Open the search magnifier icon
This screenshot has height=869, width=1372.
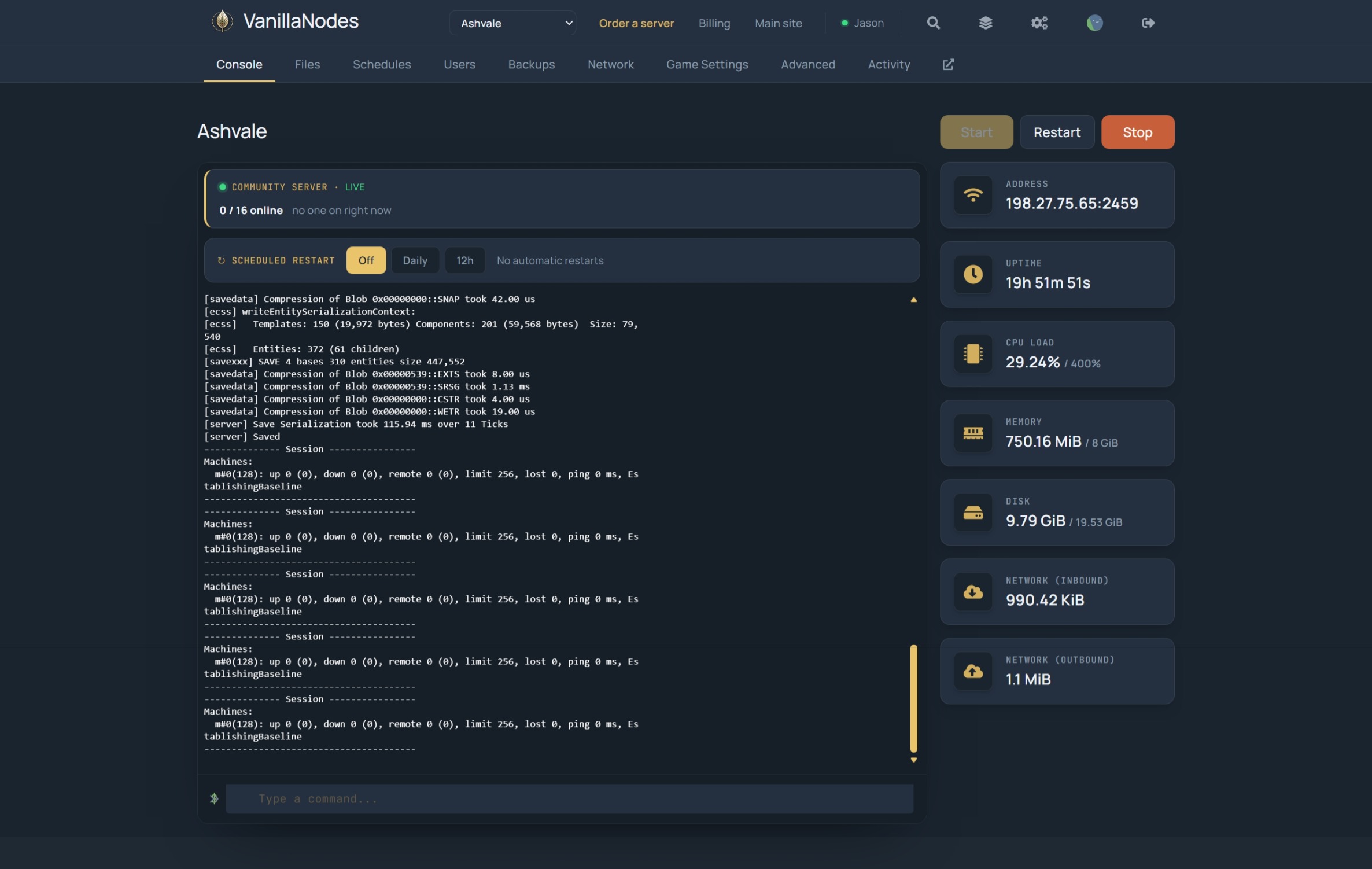(x=933, y=23)
